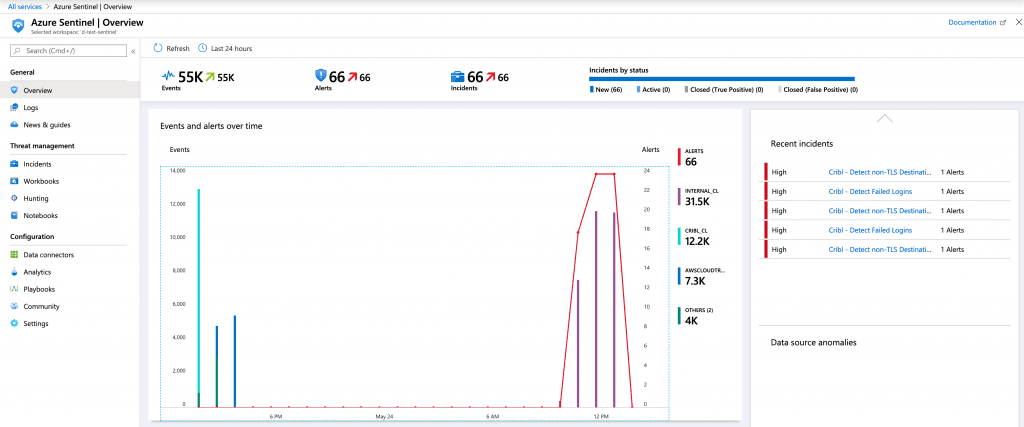
Task: Click the Notebooks icon in sidebar
Action: pos(14,215)
